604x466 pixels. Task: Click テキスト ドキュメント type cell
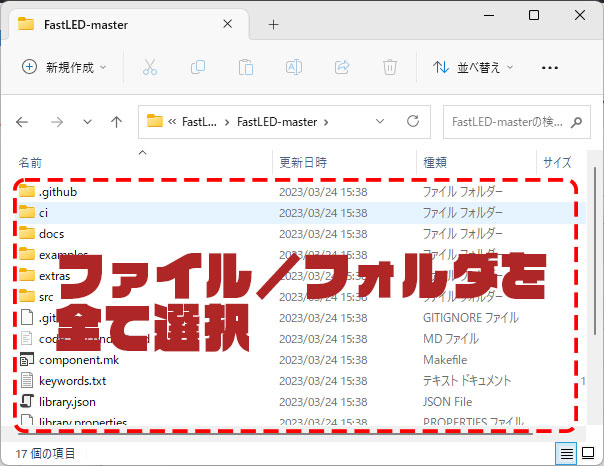tap(467, 381)
